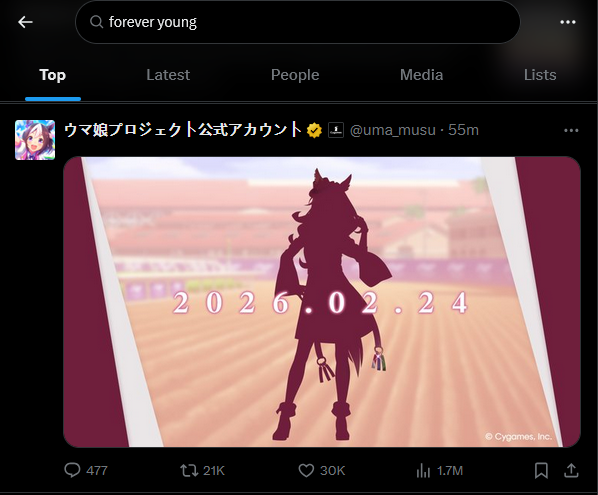This screenshot has height=495, width=598.
Task: Open the Media tab
Action: click(421, 75)
